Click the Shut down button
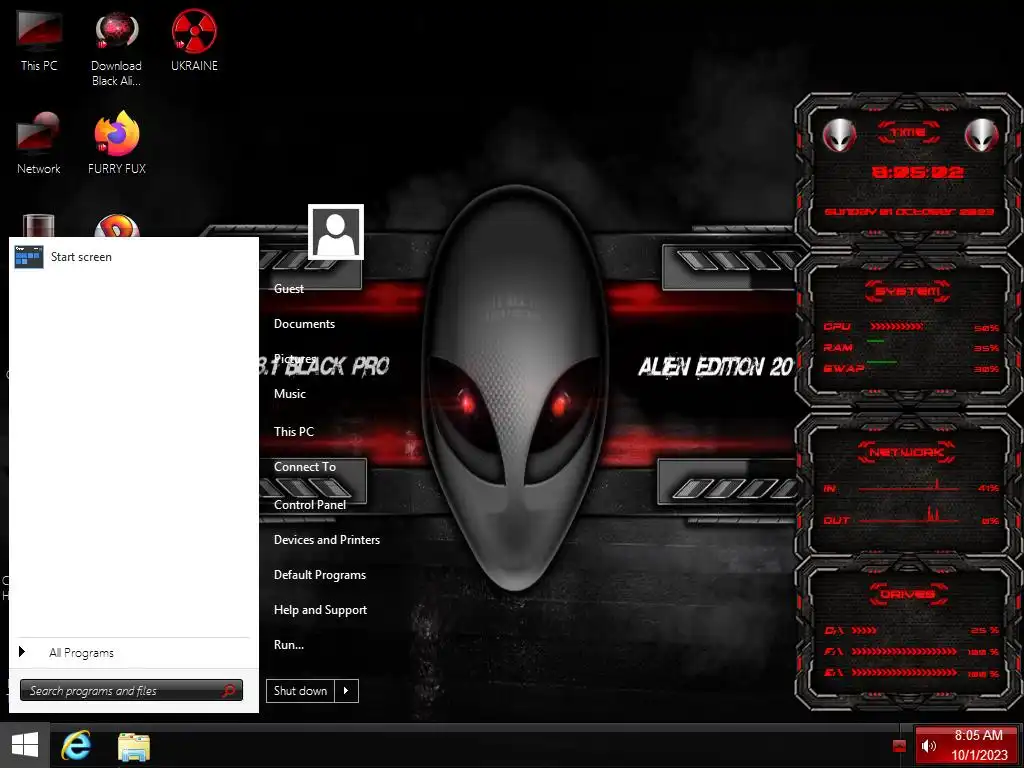Viewport: 1024px width, 768px height. pyautogui.click(x=300, y=691)
